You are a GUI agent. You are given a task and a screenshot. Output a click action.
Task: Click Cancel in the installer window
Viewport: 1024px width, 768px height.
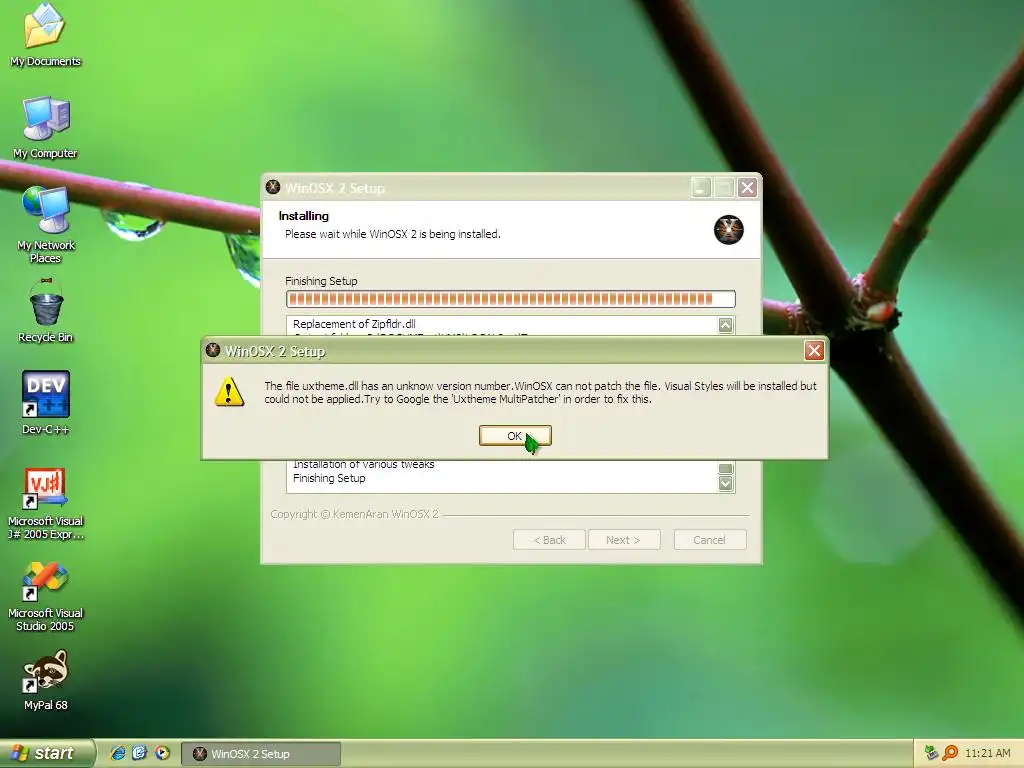point(709,540)
